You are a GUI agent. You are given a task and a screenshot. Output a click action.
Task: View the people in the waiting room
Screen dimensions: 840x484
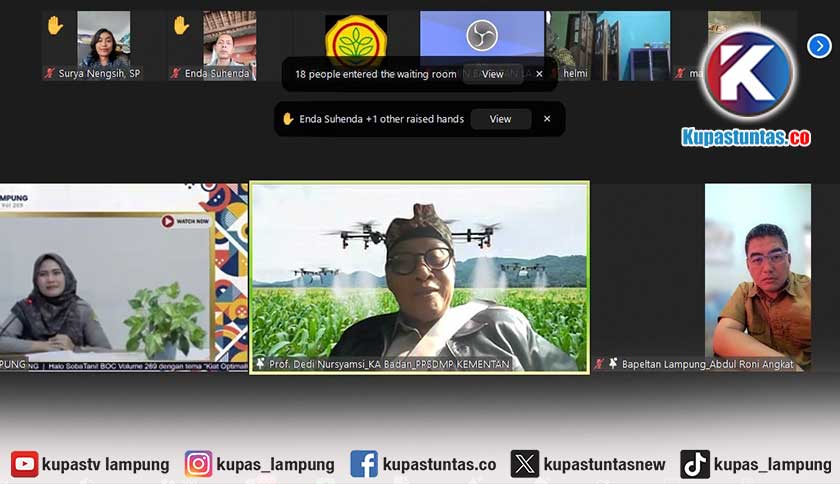[x=492, y=74]
